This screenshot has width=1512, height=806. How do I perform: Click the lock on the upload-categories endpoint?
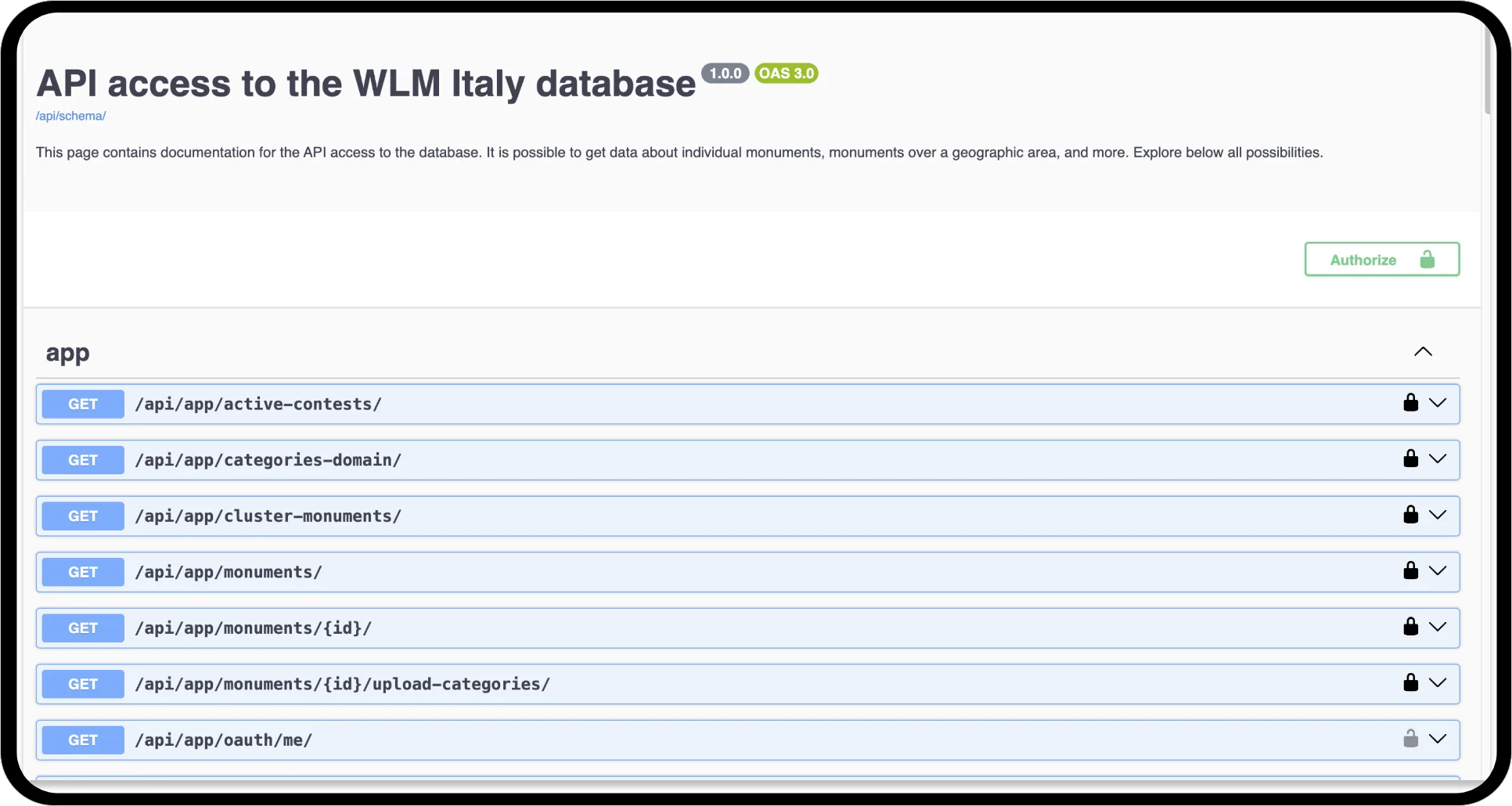coord(1410,682)
